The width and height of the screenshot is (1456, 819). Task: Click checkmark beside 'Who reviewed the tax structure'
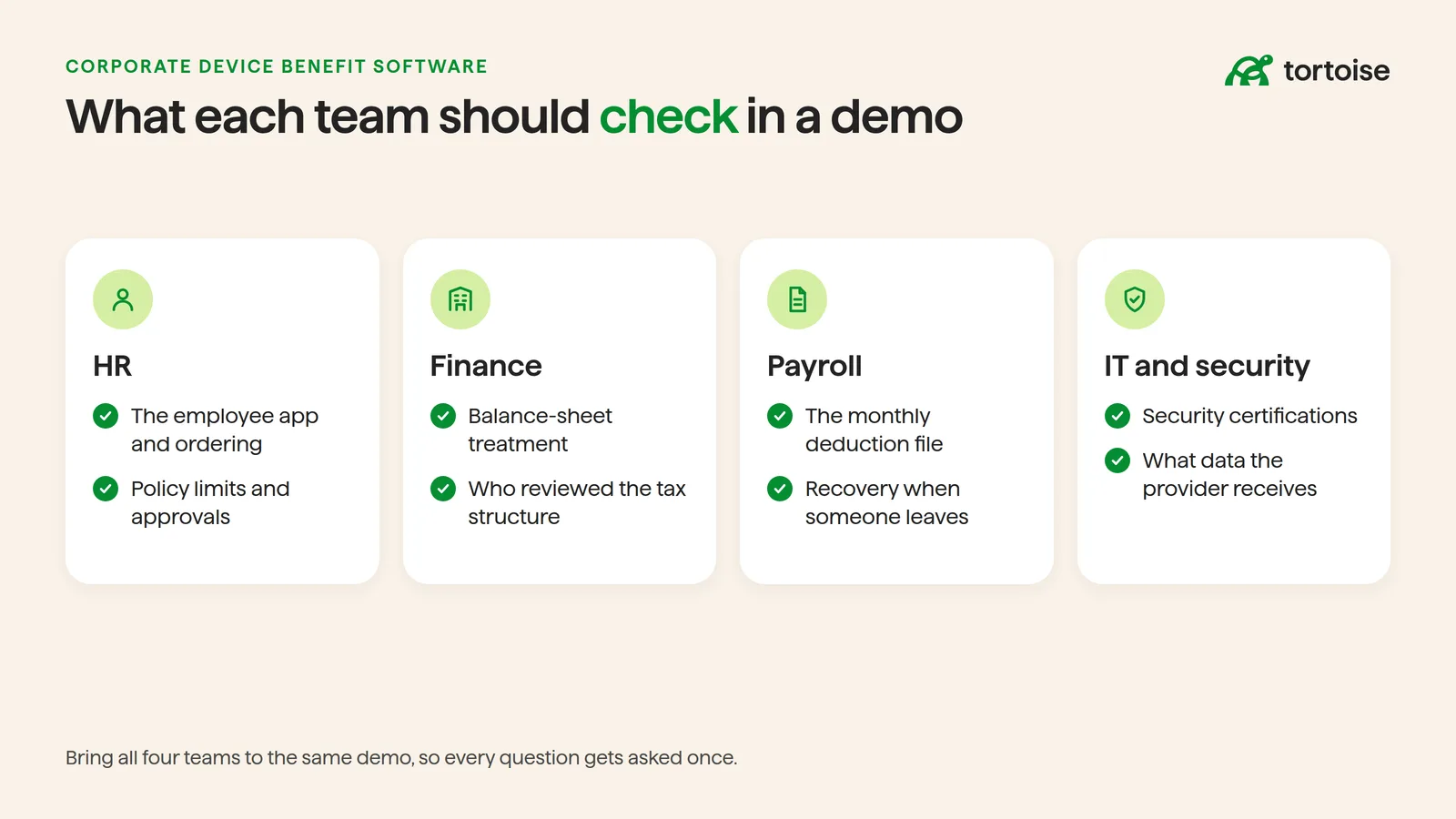443,489
